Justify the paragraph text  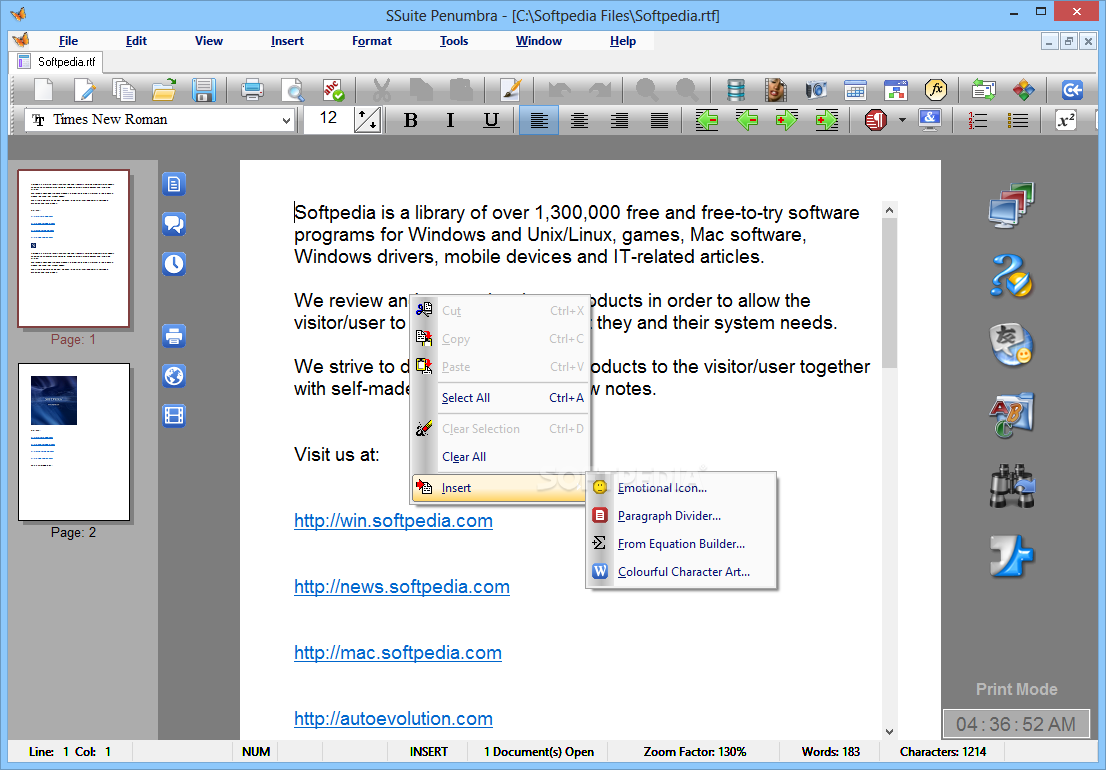click(660, 120)
